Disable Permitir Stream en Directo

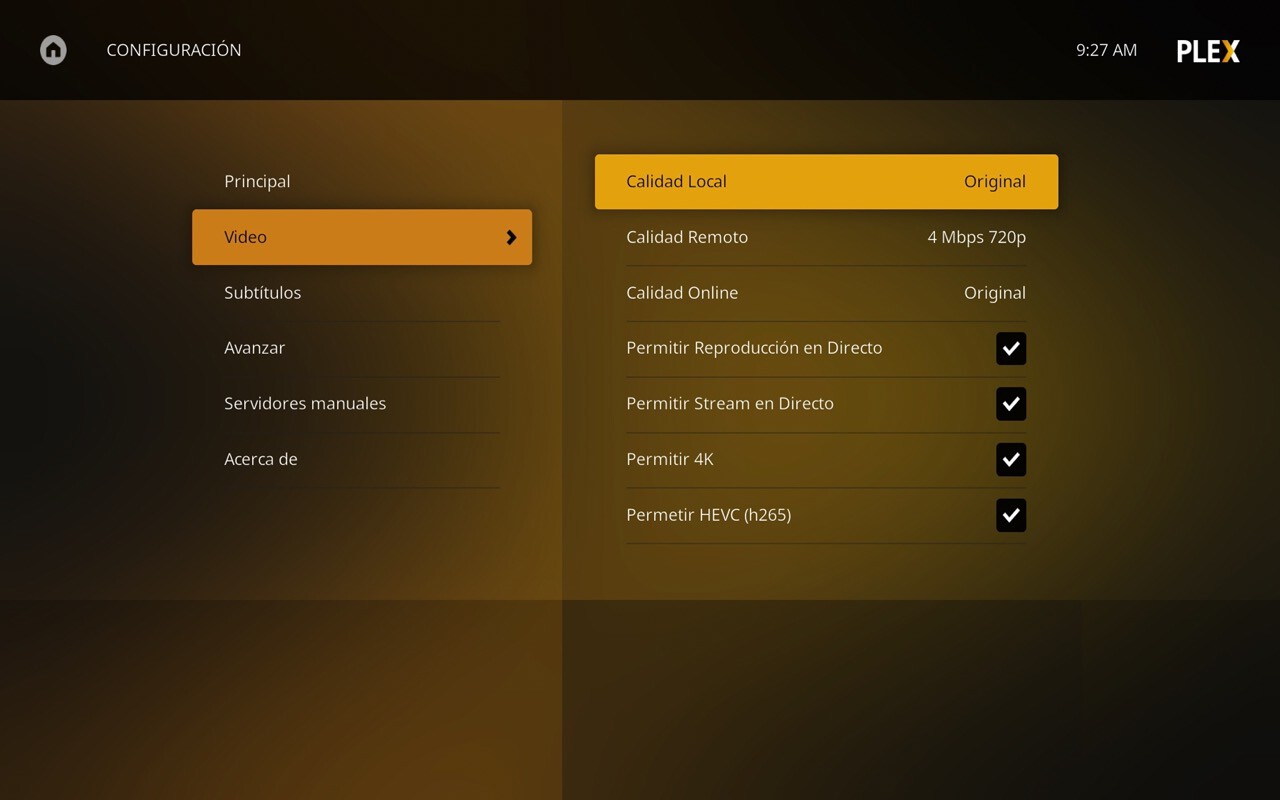(1010, 404)
